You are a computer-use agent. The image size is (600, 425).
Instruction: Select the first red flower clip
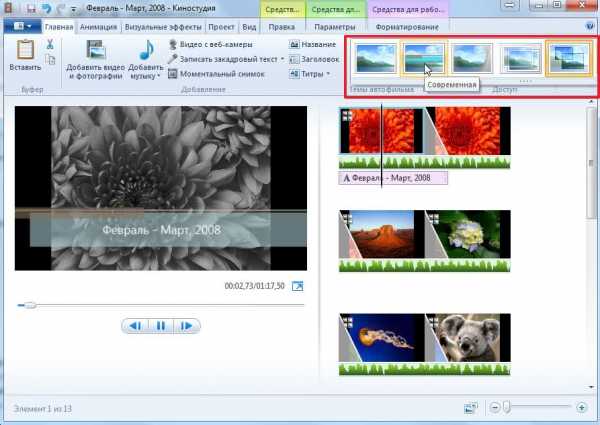pos(381,131)
